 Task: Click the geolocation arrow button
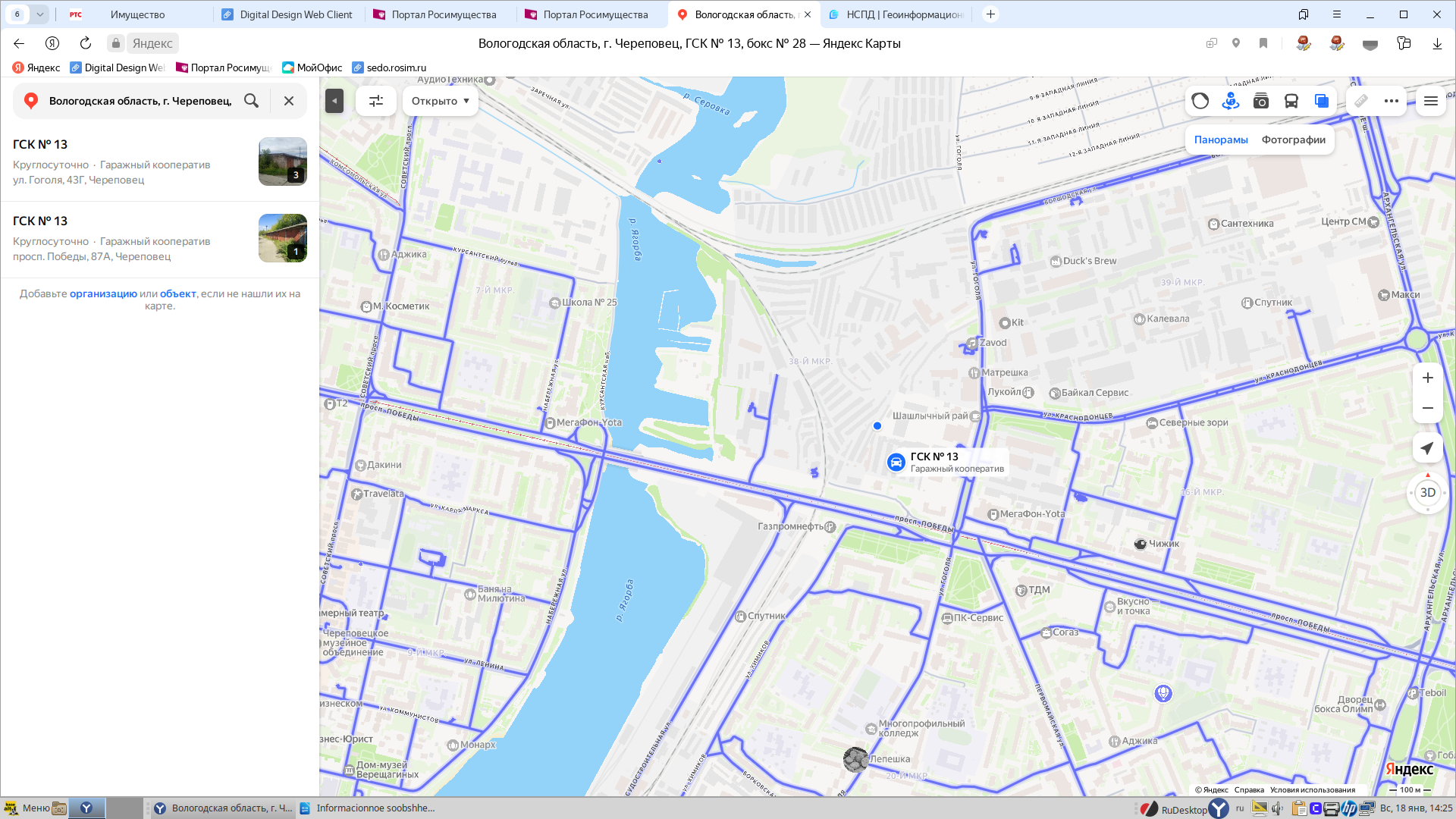(1427, 448)
